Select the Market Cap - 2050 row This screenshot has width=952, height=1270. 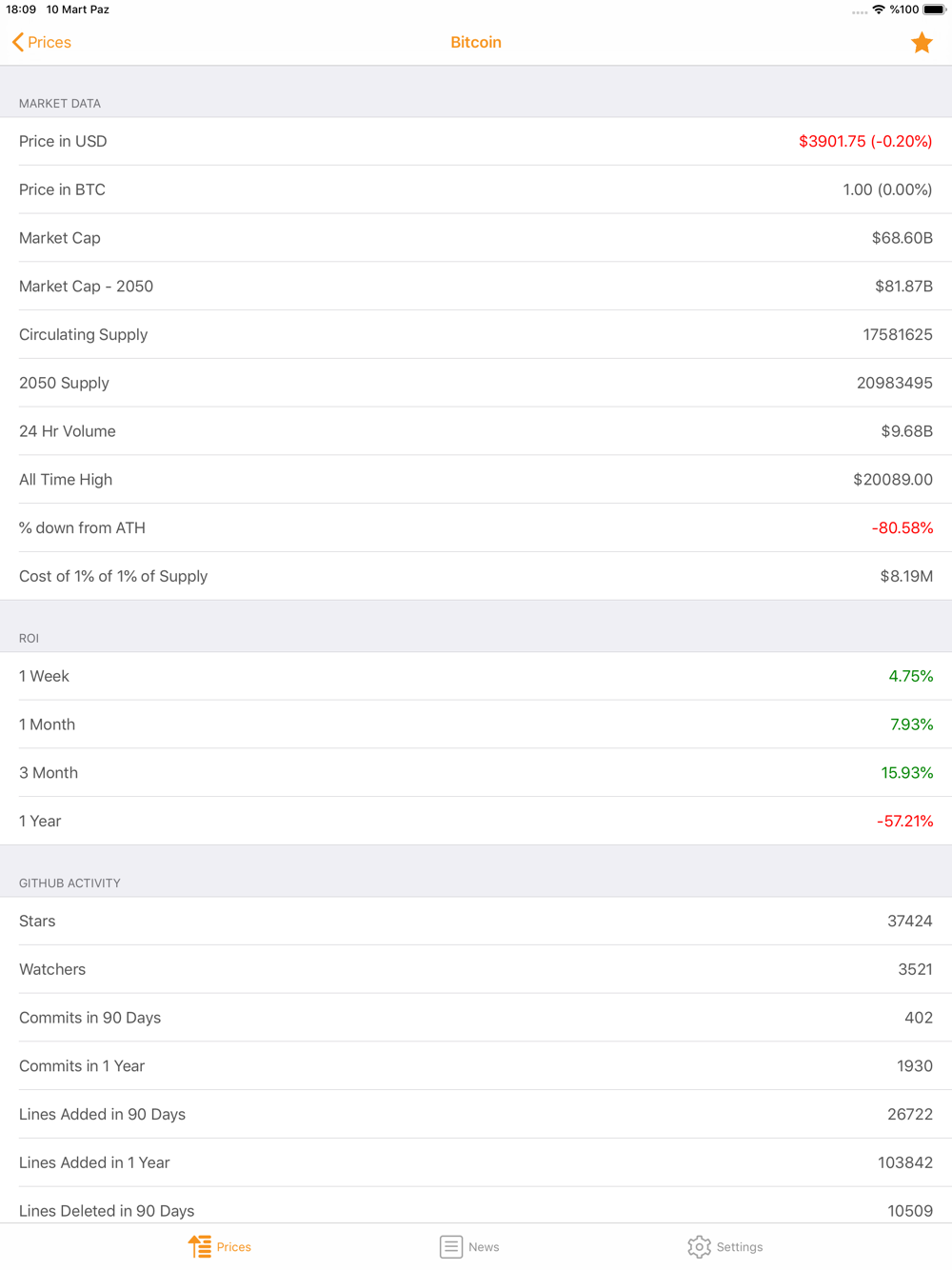tap(476, 286)
